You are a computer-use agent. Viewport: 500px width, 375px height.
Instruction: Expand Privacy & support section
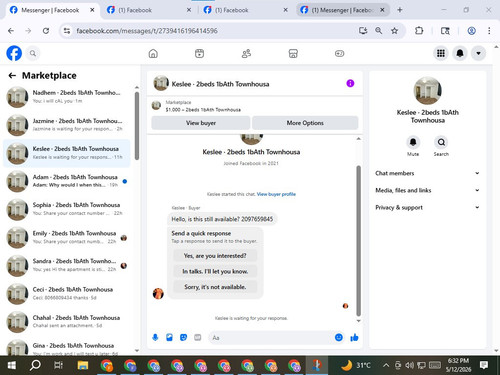428,207
